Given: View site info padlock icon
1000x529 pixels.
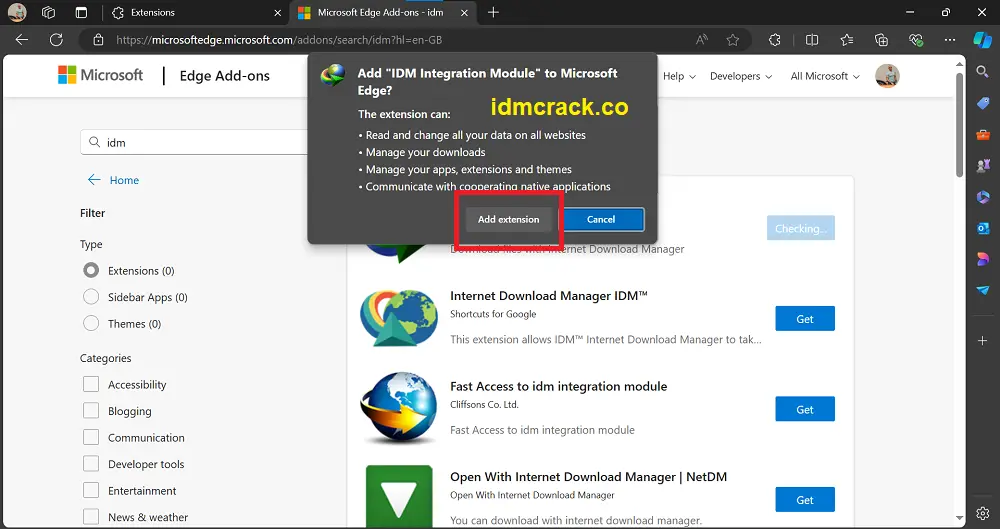Looking at the screenshot, I should (x=98, y=40).
